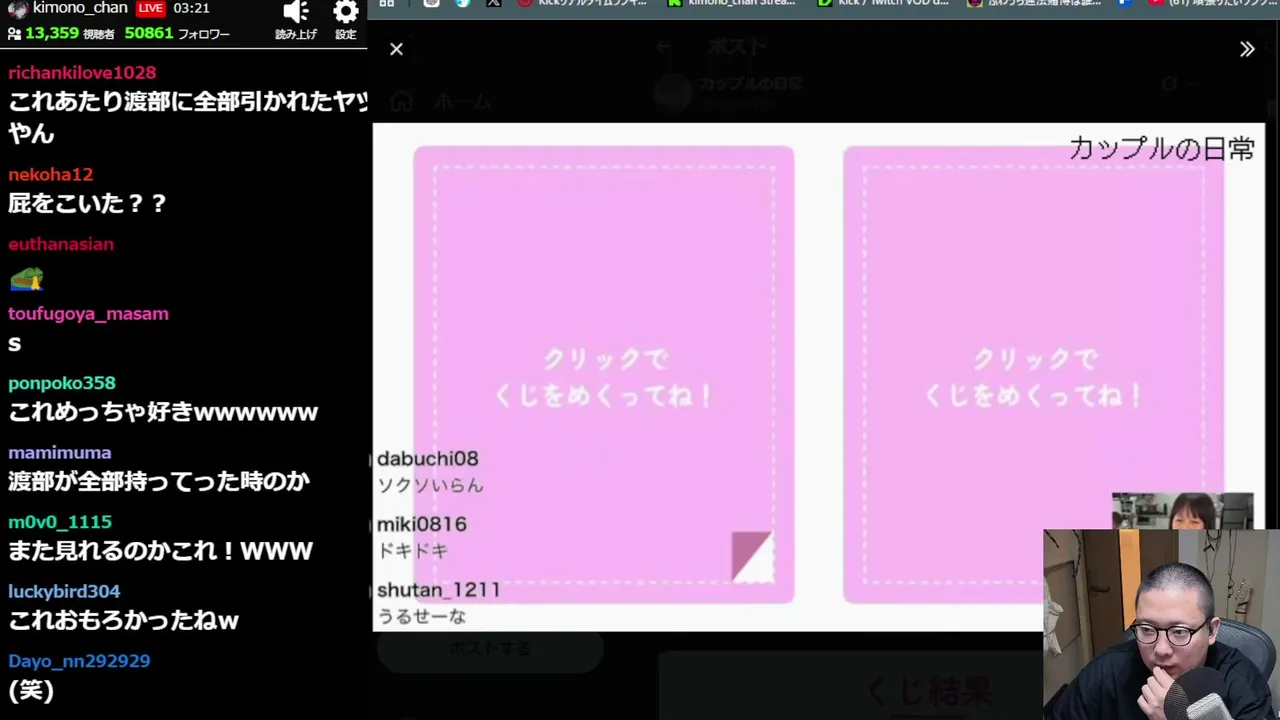Image resolution: width=1280 pixels, height=720 pixels.
Task: Click the うるせーな overlay comment
Action: (421, 616)
